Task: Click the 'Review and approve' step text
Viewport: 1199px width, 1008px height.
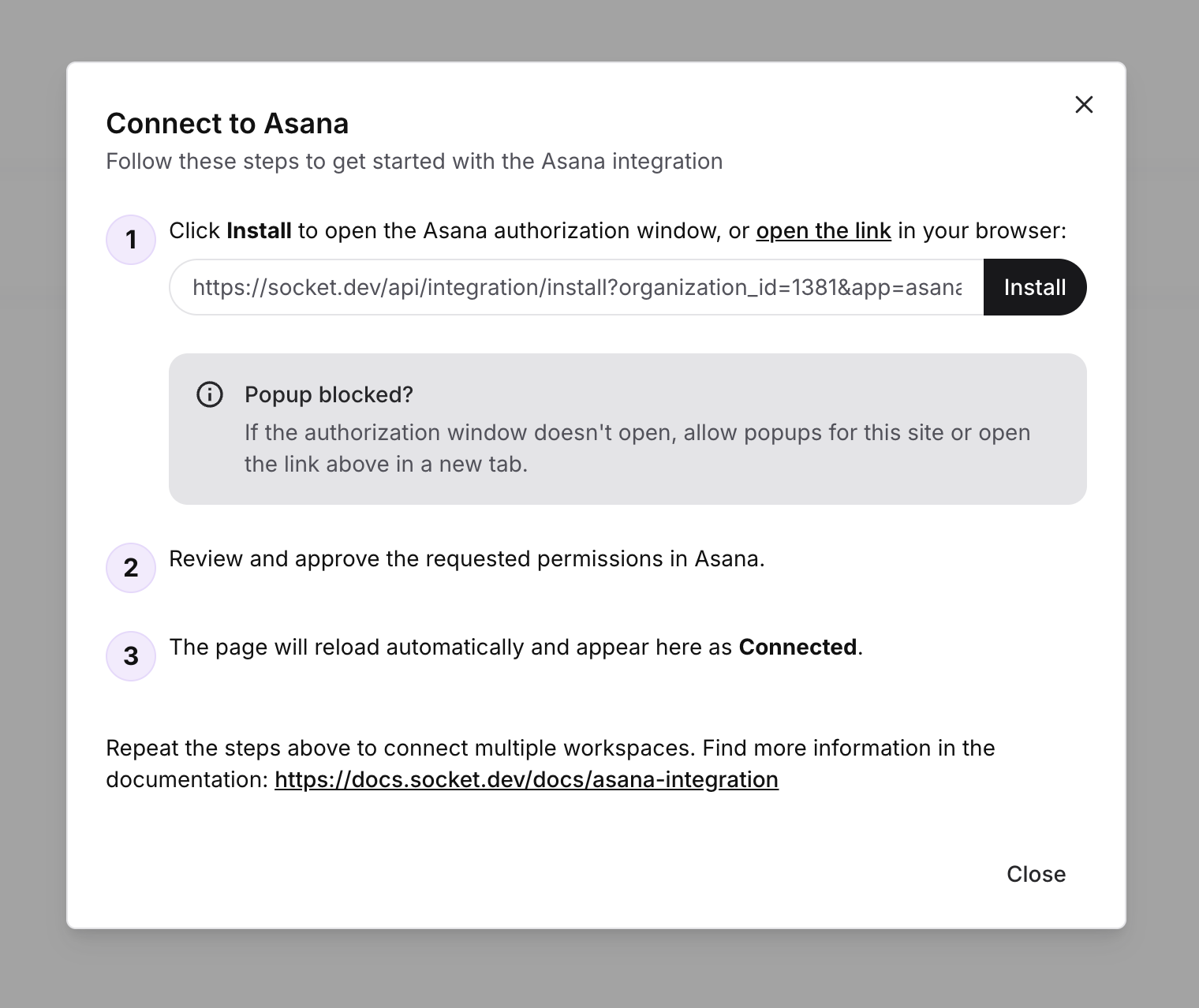Action: click(467, 558)
